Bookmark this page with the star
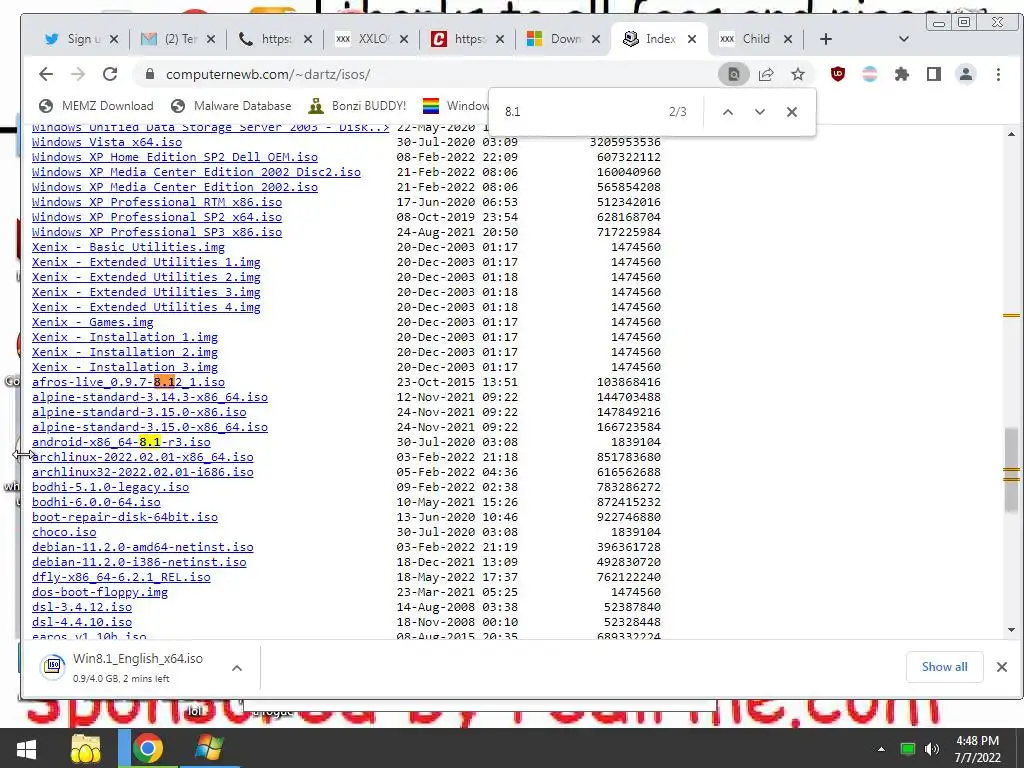 point(798,74)
